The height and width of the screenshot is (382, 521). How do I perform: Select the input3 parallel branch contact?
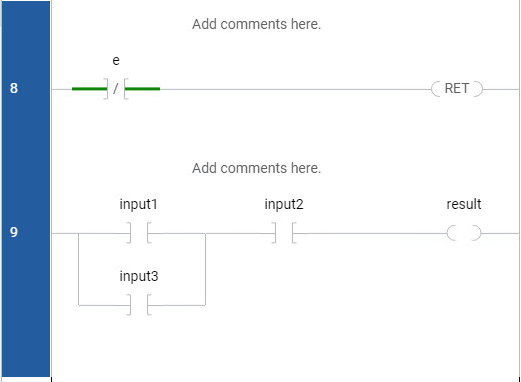[x=139, y=305]
